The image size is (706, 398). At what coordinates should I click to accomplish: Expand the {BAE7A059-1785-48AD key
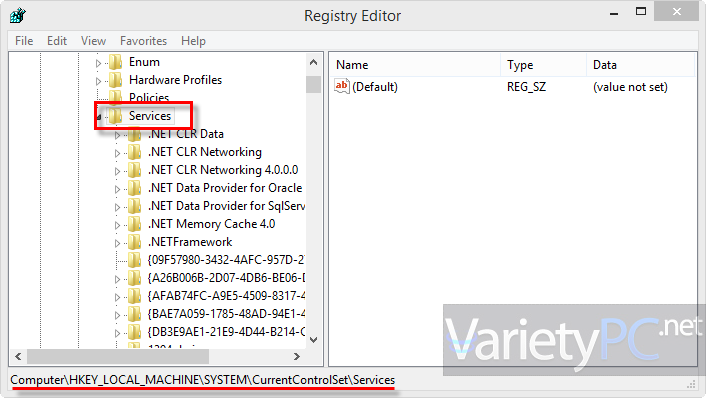click(x=117, y=316)
